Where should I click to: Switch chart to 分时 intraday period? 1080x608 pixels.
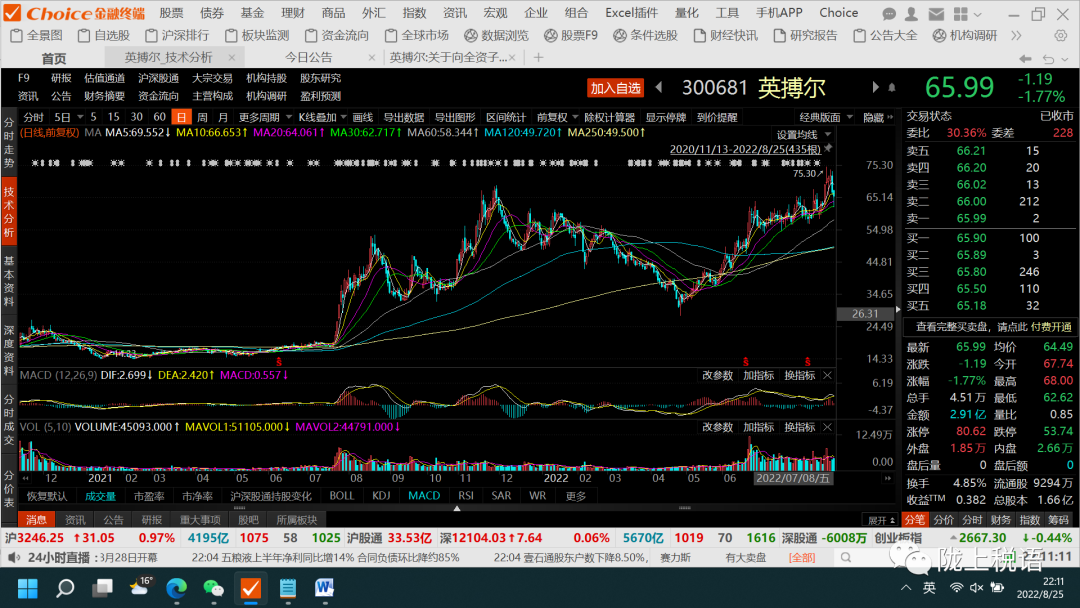[x=34, y=117]
